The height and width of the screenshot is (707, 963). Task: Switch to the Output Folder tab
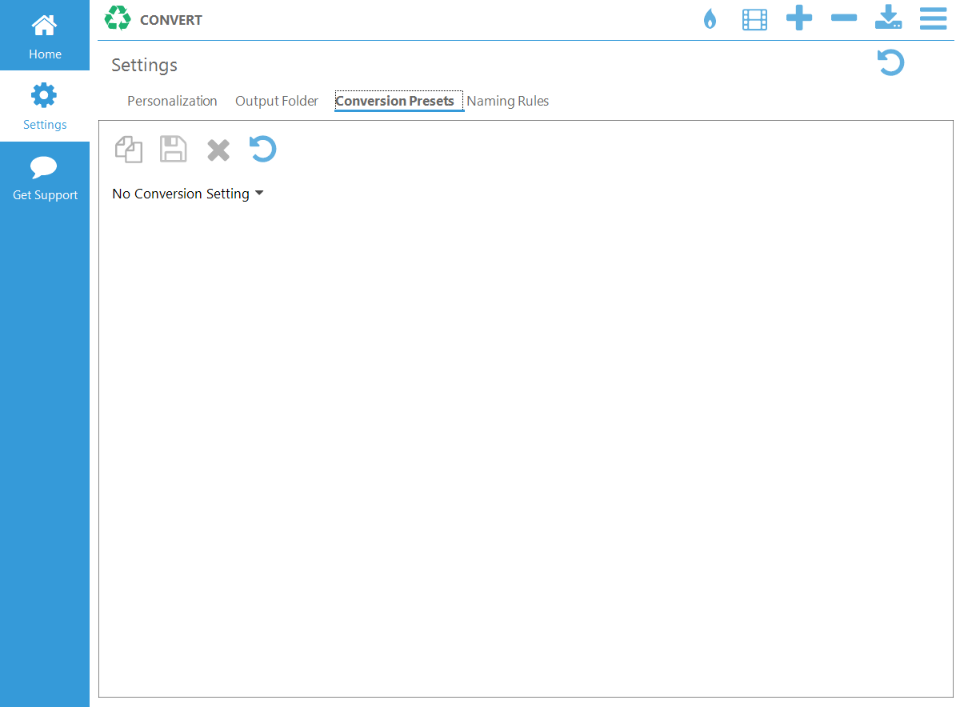tap(276, 101)
